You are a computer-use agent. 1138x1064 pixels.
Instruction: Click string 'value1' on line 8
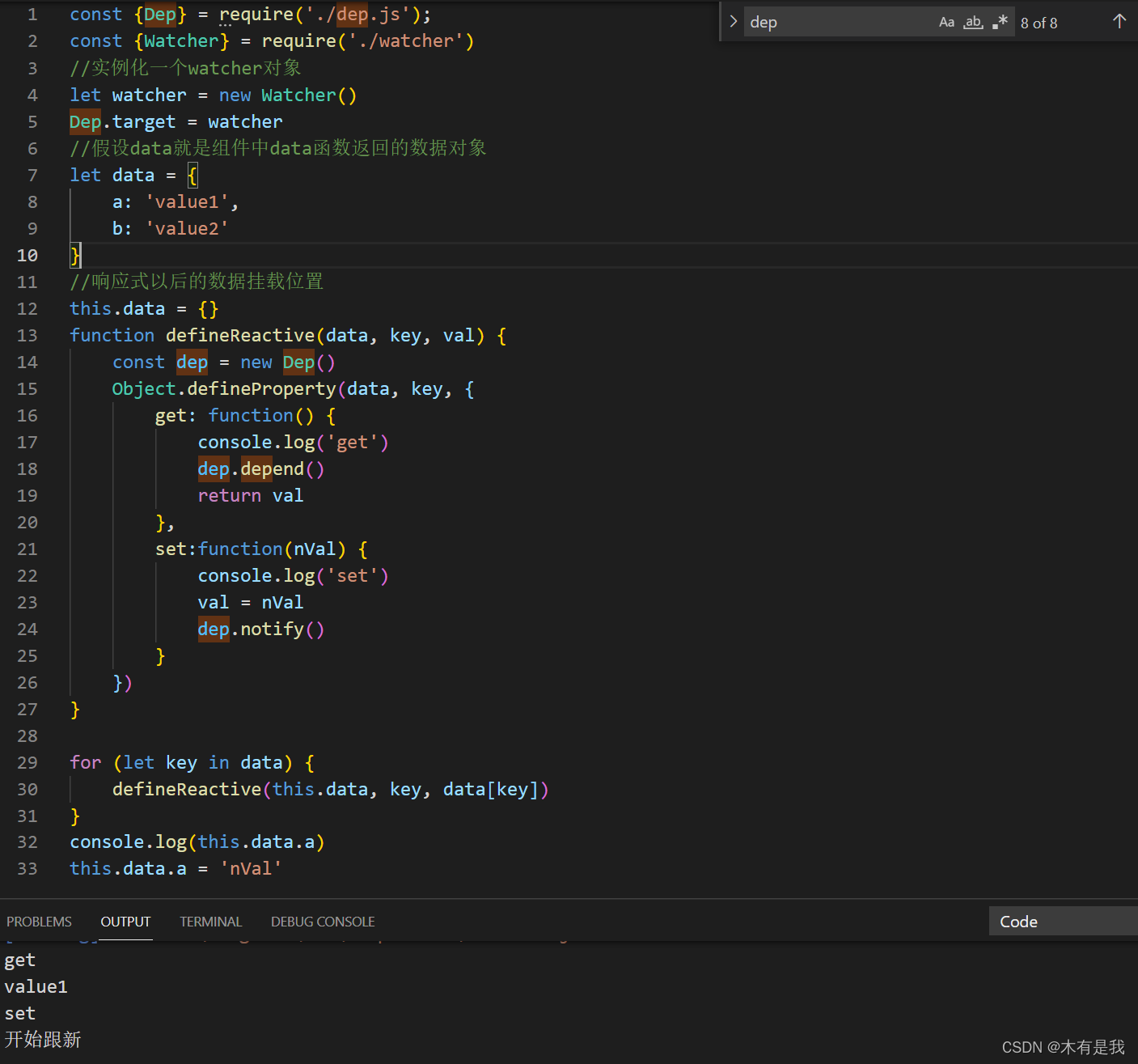187,202
